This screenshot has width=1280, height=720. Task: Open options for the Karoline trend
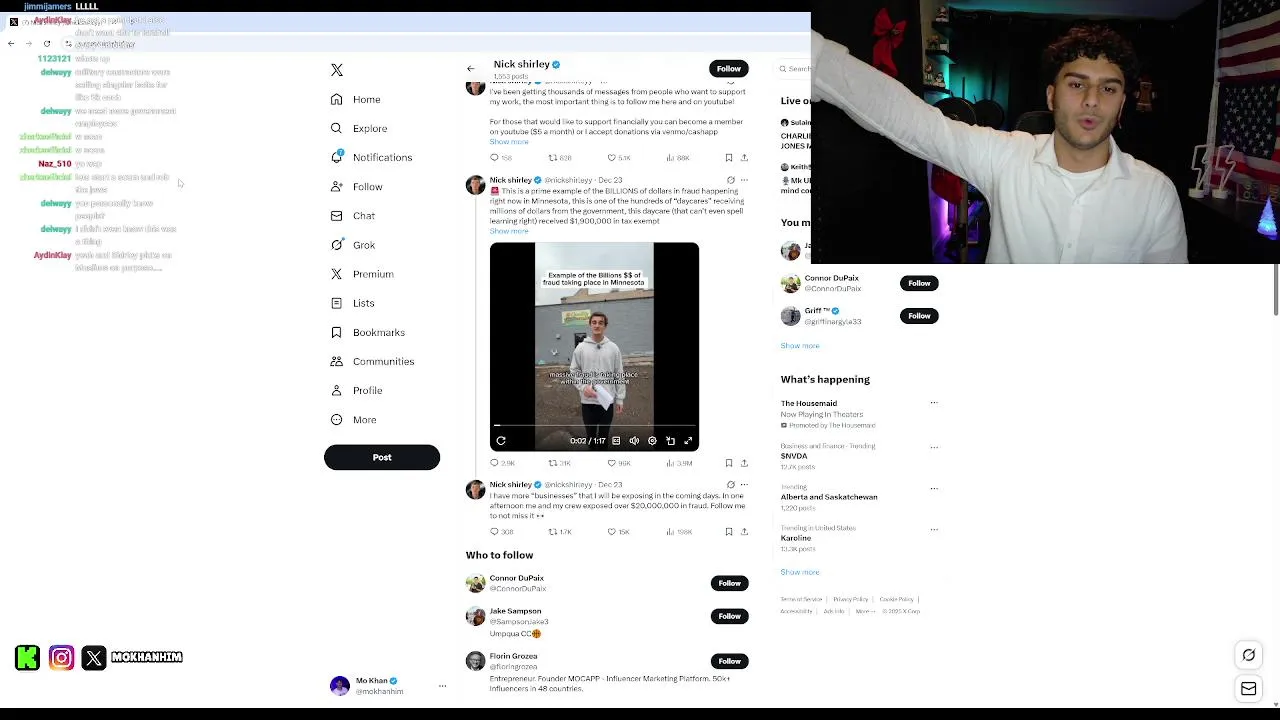tap(934, 530)
